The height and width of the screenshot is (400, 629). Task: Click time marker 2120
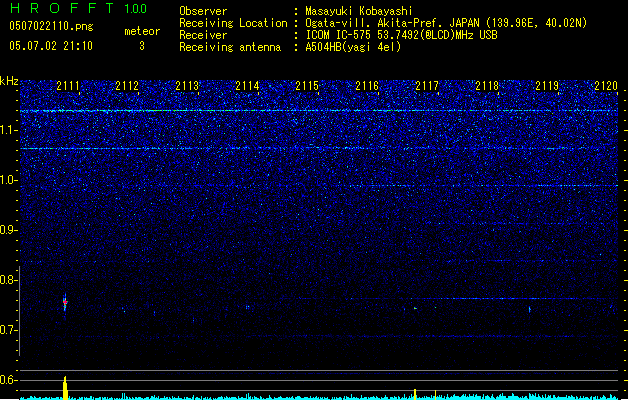tap(606, 86)
